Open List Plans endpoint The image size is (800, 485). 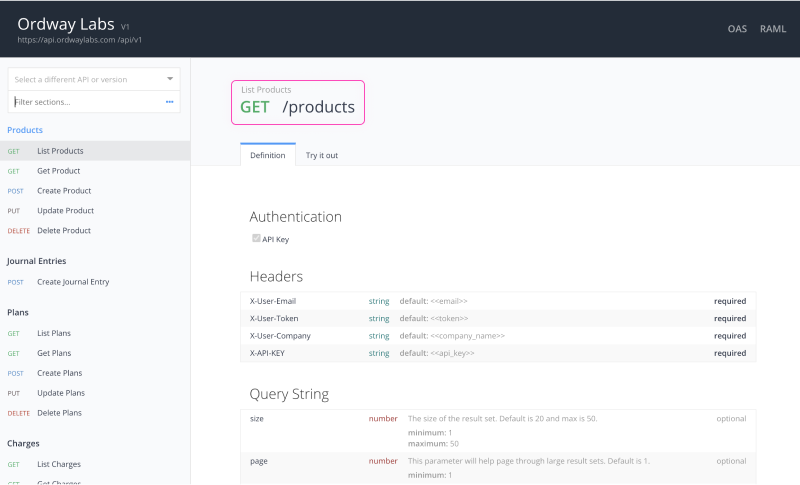54,333
